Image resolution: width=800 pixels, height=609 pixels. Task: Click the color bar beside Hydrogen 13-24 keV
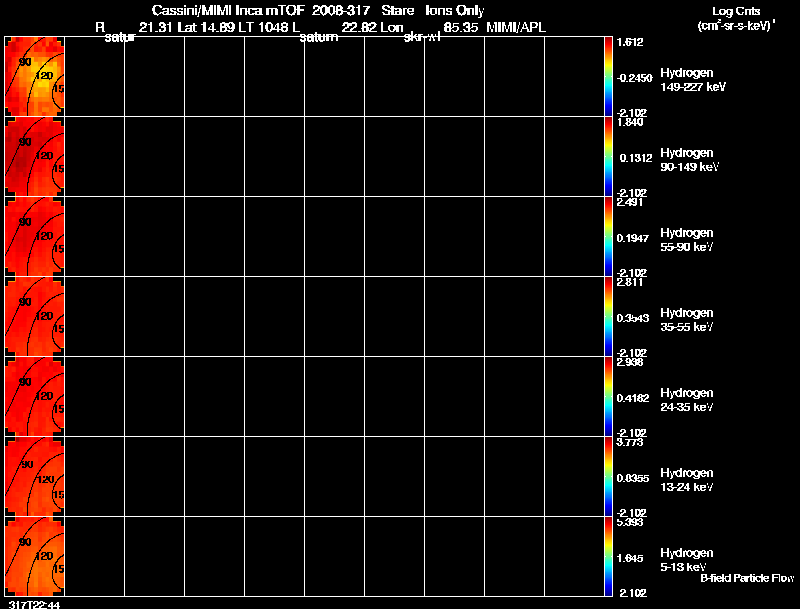[x=608, y=477]
